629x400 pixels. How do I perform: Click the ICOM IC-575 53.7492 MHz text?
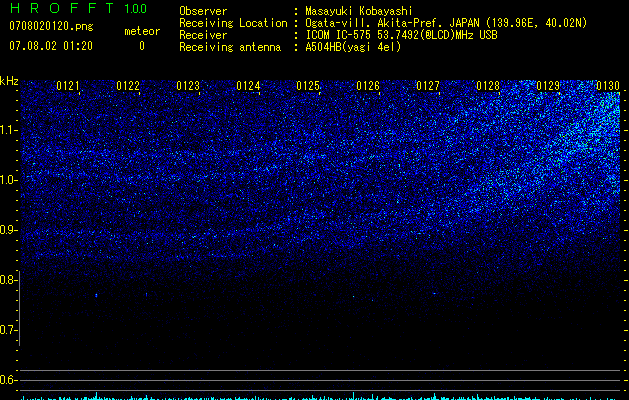(401, 35)
